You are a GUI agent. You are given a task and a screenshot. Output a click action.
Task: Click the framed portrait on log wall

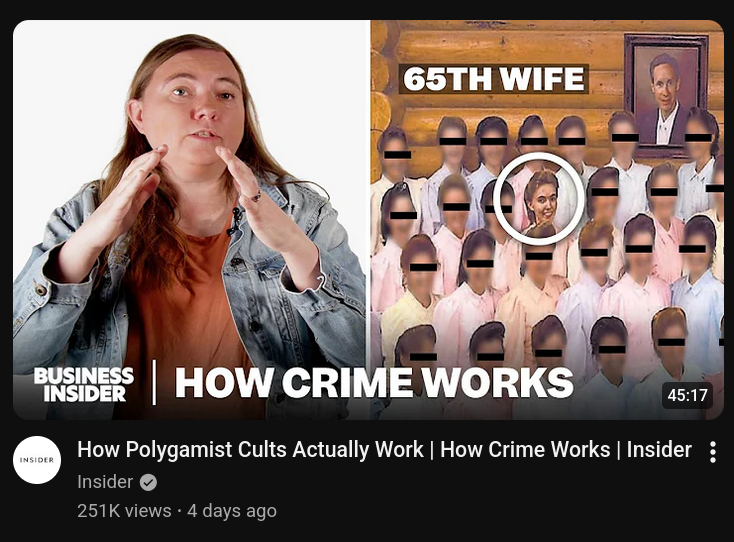(666, 96)
